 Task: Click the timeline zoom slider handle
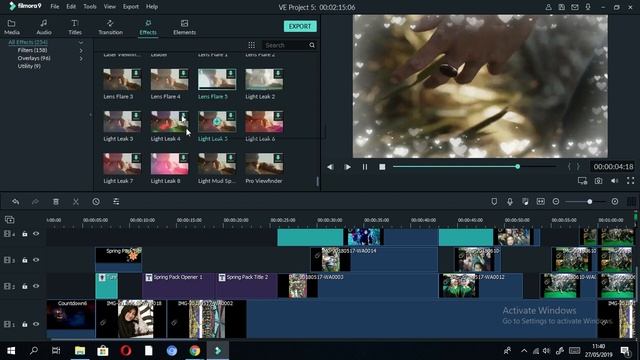[x=589, y=202]
